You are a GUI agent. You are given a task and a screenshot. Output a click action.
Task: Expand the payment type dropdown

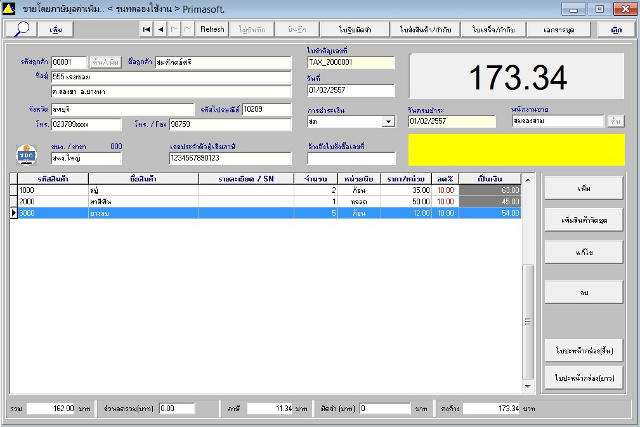pos(389,122)
